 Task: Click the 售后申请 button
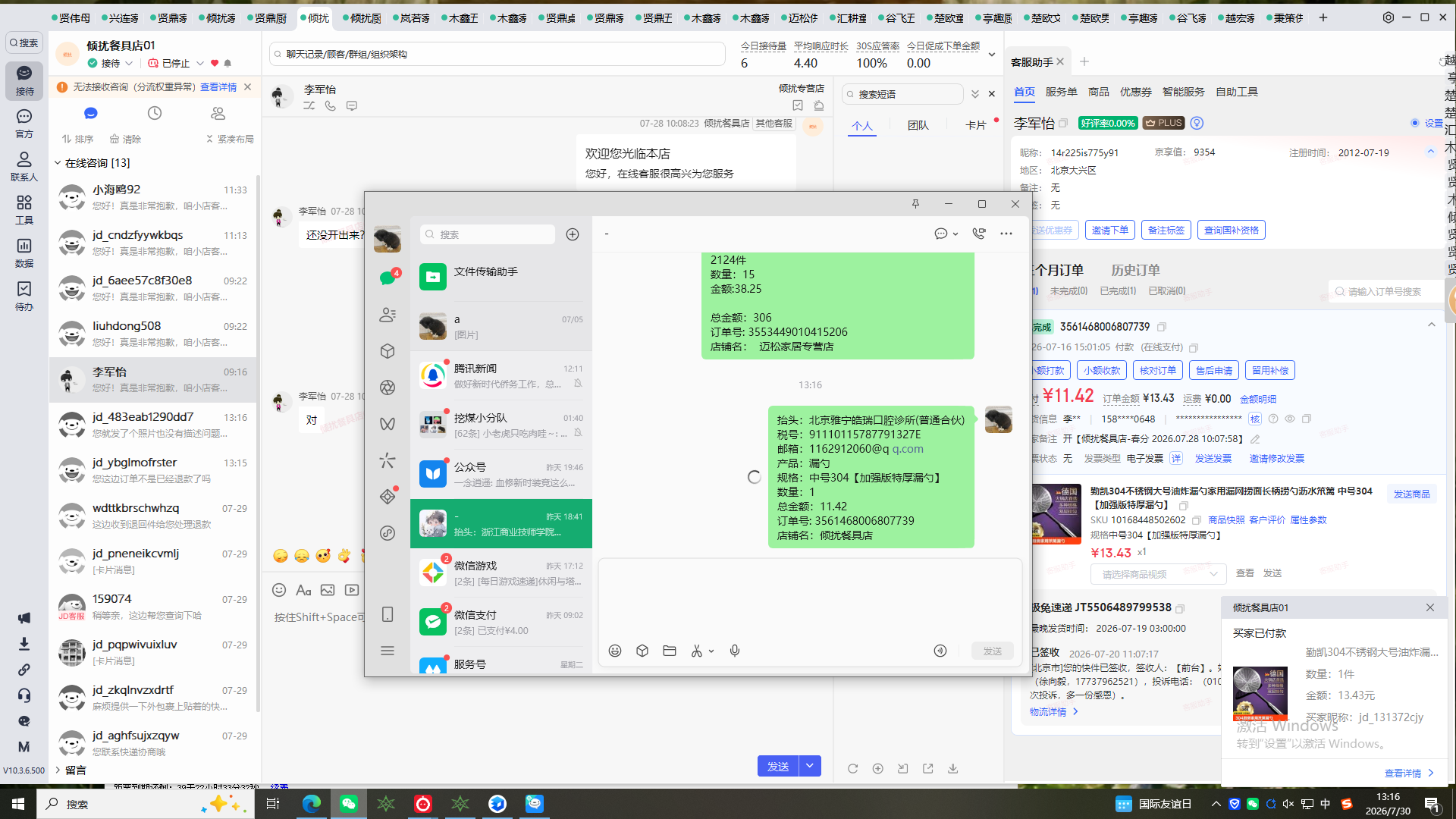(x=1214, y=370)
